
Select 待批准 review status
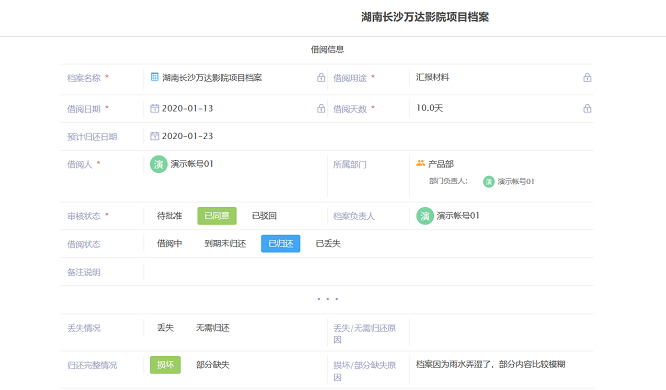tap(169, 216)
